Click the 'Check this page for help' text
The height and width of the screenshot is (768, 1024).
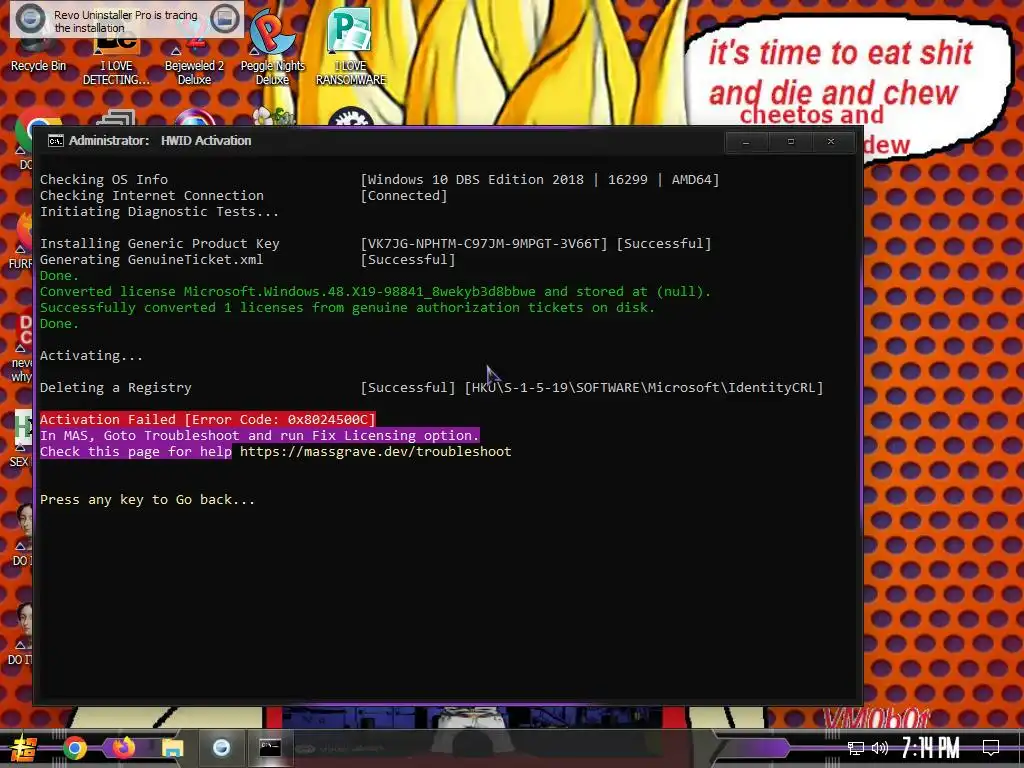click(136, 452)
